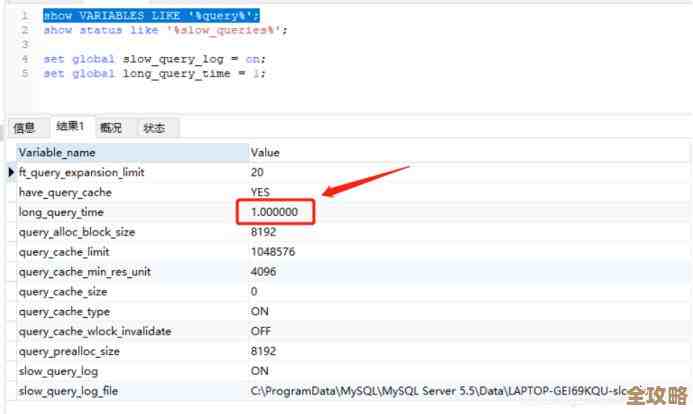Click the Value column header
The width and height of the screenshot is (693, 414).
click(x=468, y=152)
